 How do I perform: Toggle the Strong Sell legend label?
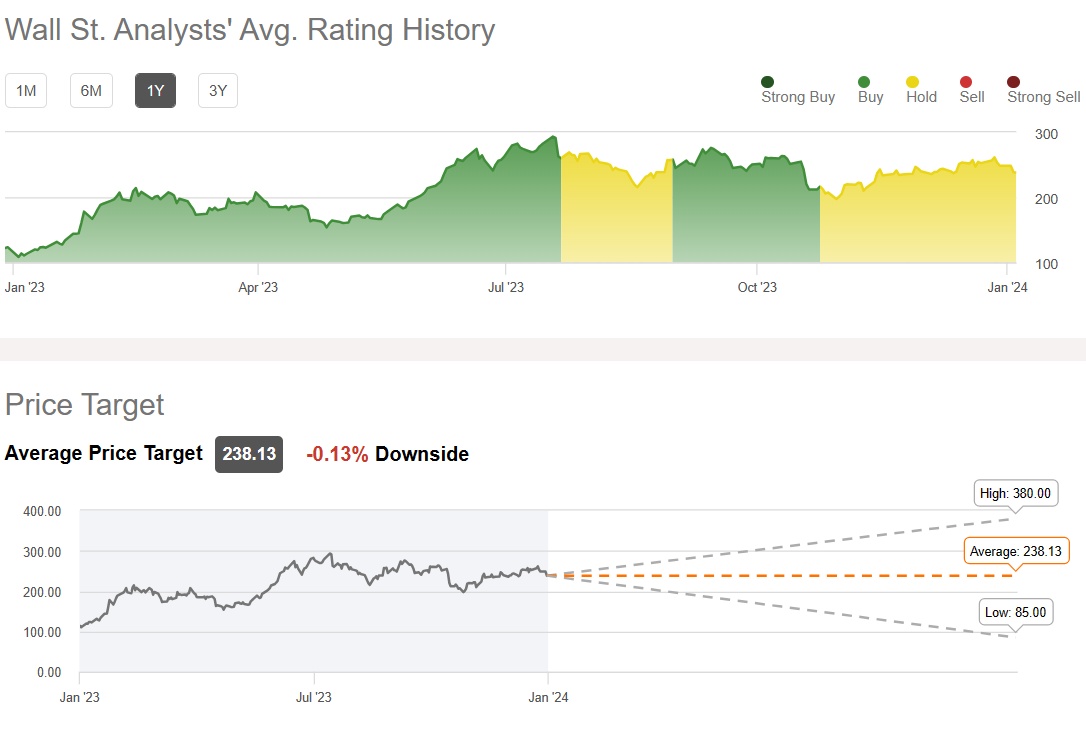tap(1043, 97)
